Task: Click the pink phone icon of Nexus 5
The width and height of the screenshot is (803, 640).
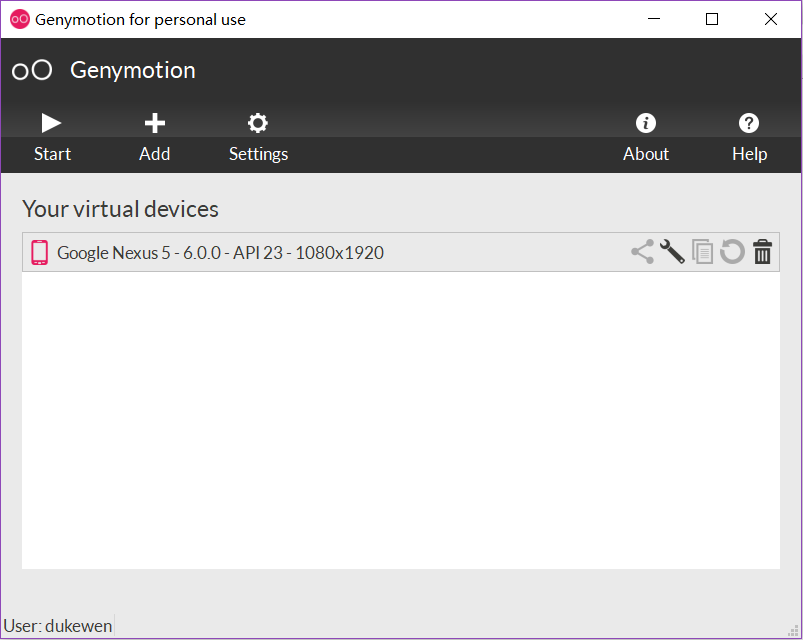Action: [39, 252]
